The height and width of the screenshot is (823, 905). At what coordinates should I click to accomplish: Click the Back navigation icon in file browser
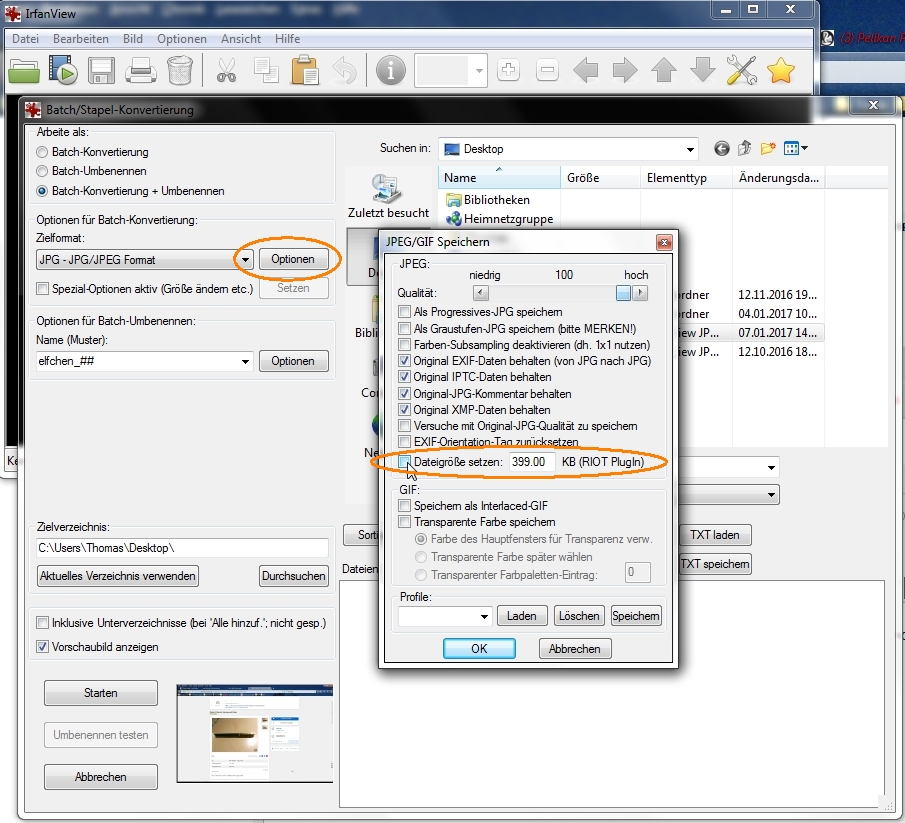tap(721, 149)
